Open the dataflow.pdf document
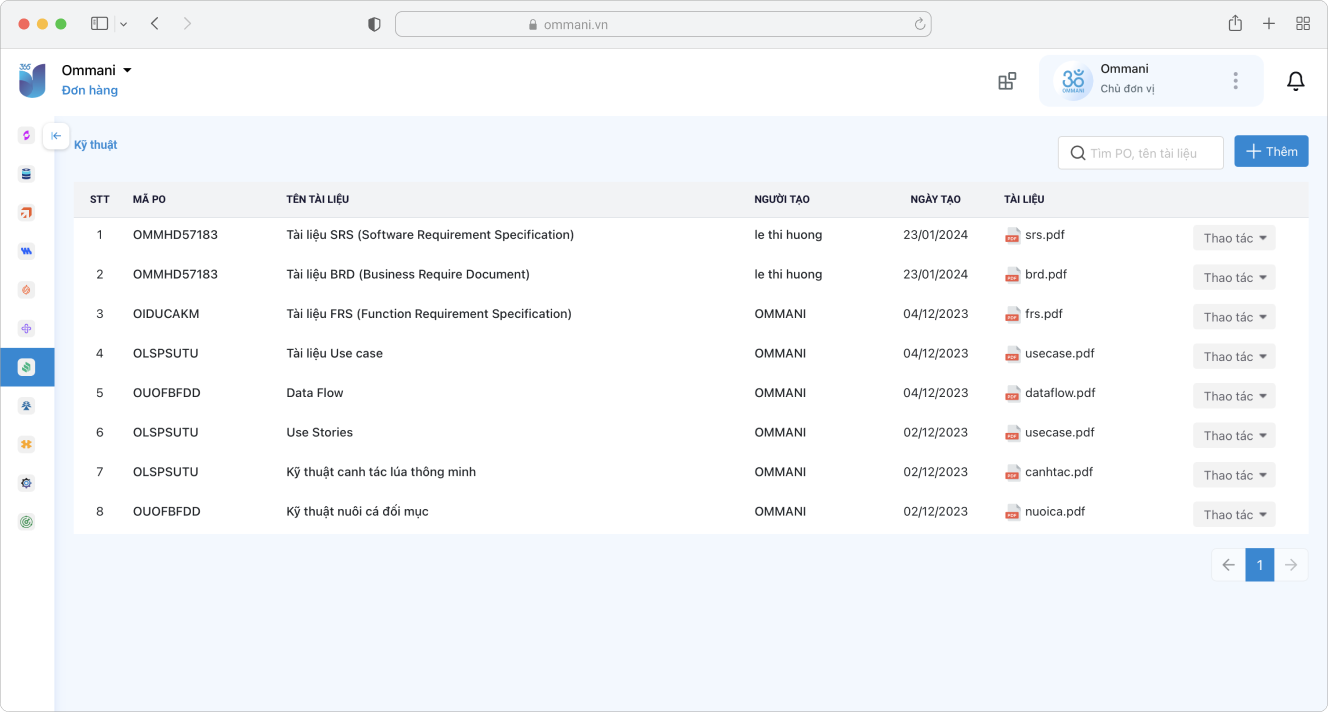This screenshot has height=712, width=1328. (1059, 393)
